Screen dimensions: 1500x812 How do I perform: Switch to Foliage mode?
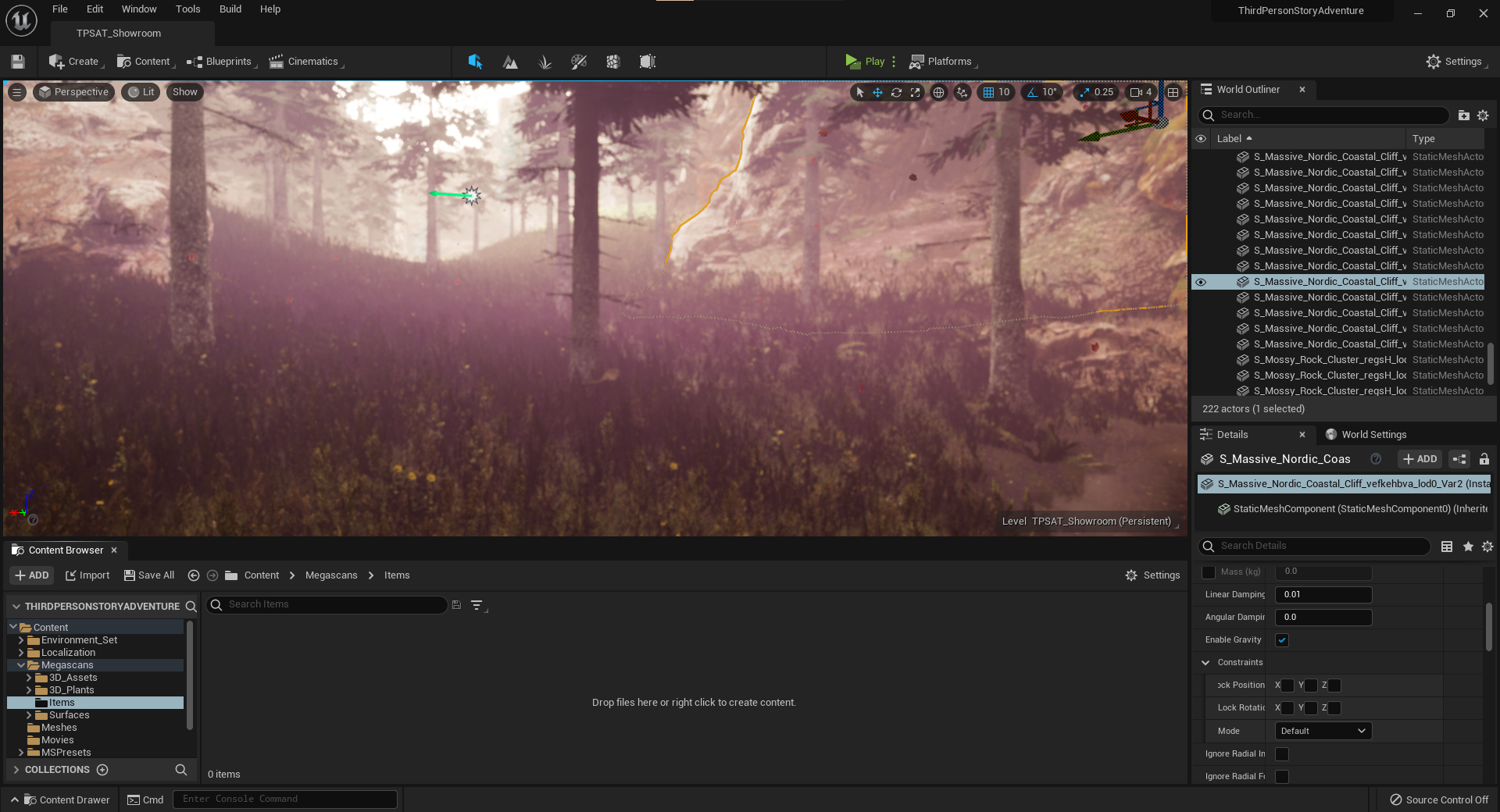(x=545, y=62)
